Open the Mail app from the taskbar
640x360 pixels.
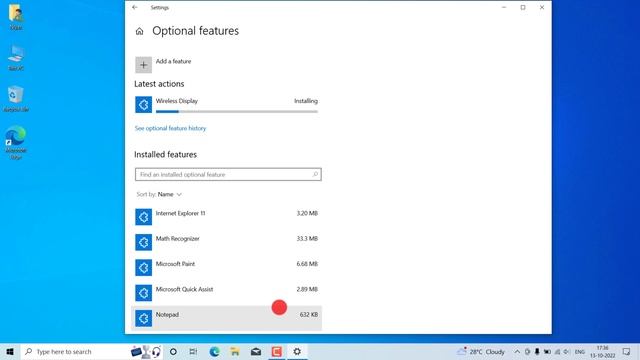[256, 351]
